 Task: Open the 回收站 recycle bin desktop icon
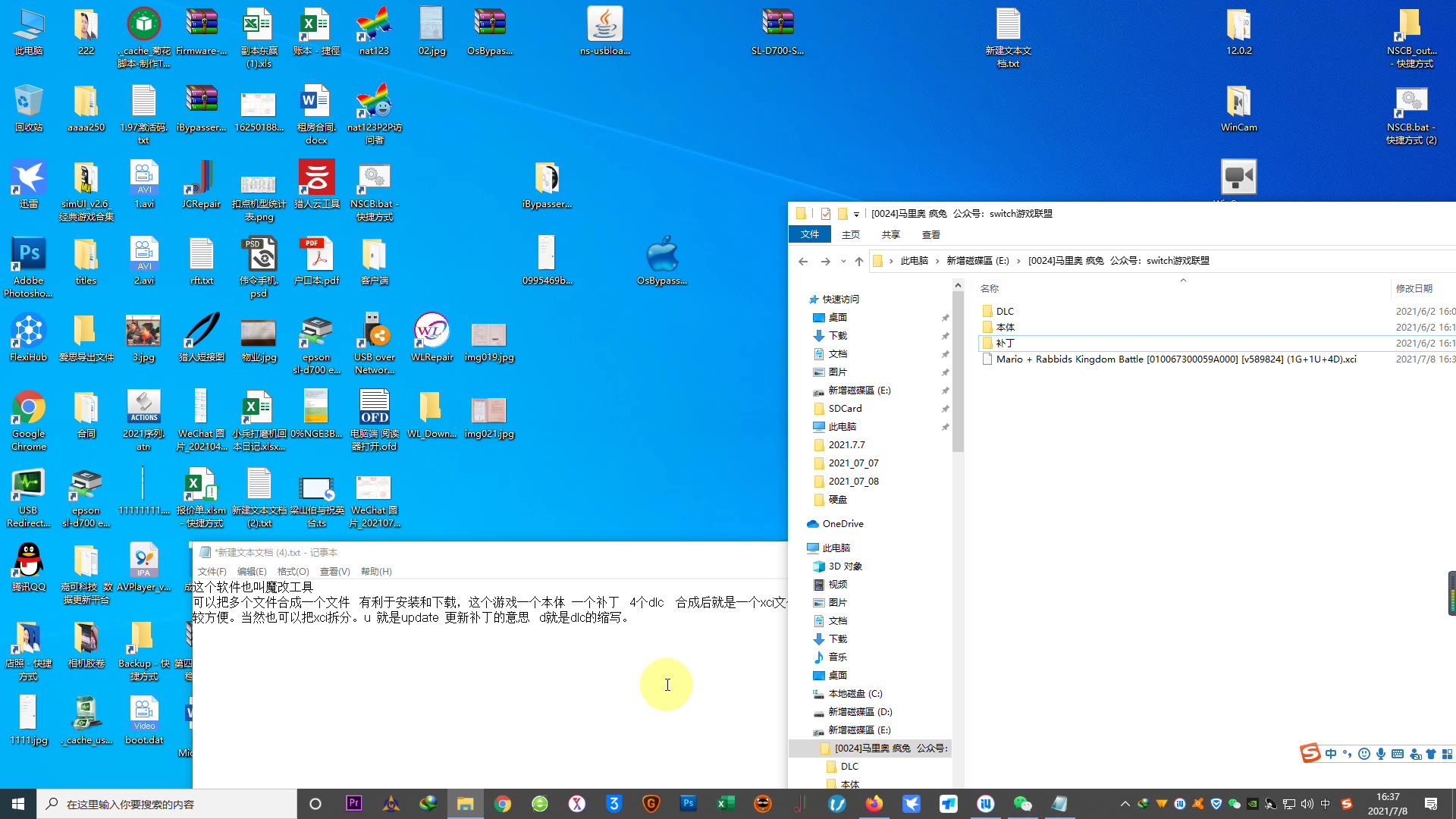(x=29, y=108)
